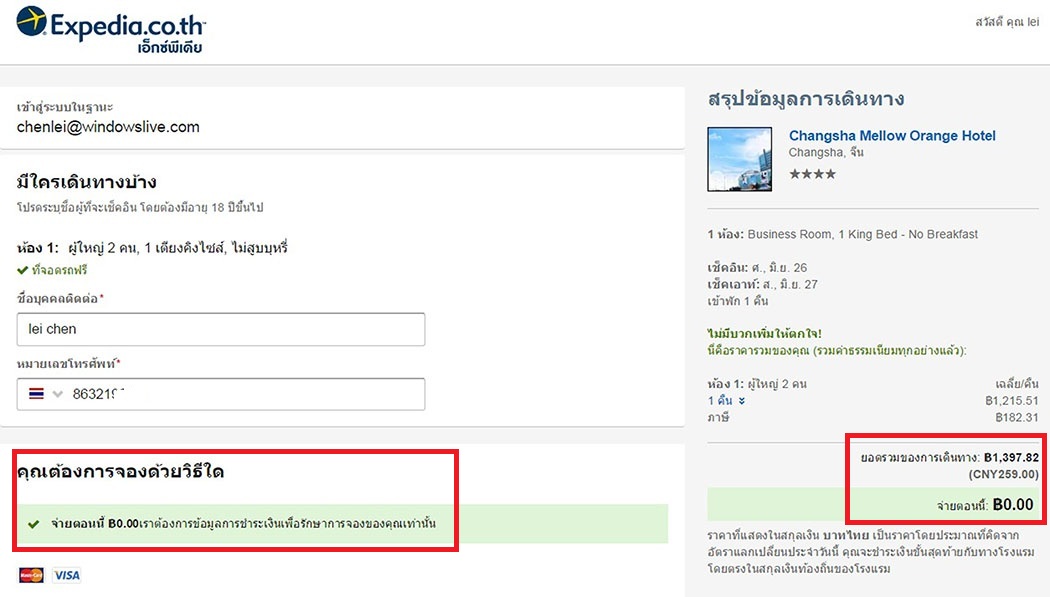Image resolution: width=1050 pixels, height=597 pixels.
Task: Click the 'สวัสดี คุณ lei' account greeting
Action: [1007, 22]
